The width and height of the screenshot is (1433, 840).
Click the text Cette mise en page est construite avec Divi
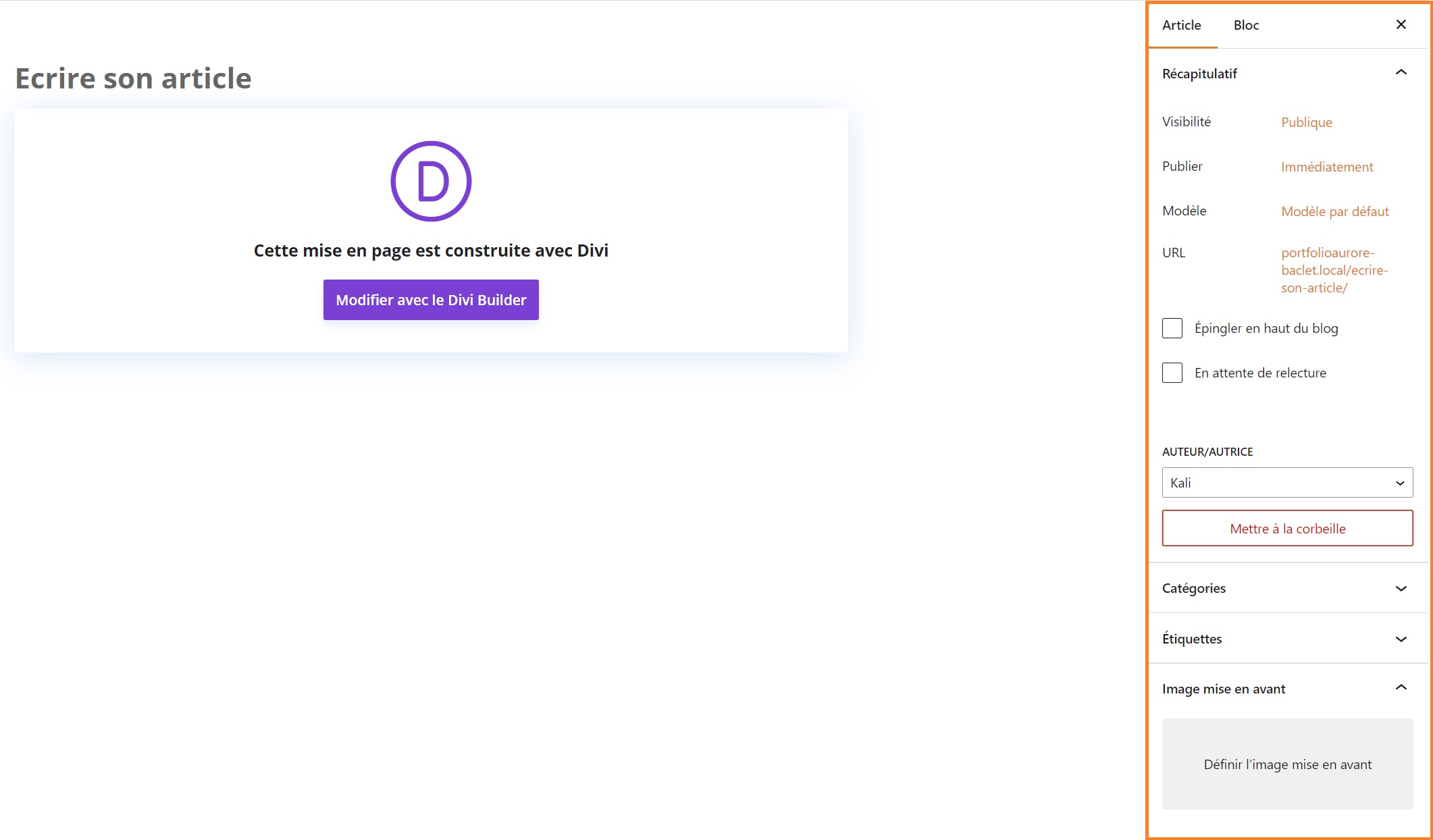(x=431, y=251)
